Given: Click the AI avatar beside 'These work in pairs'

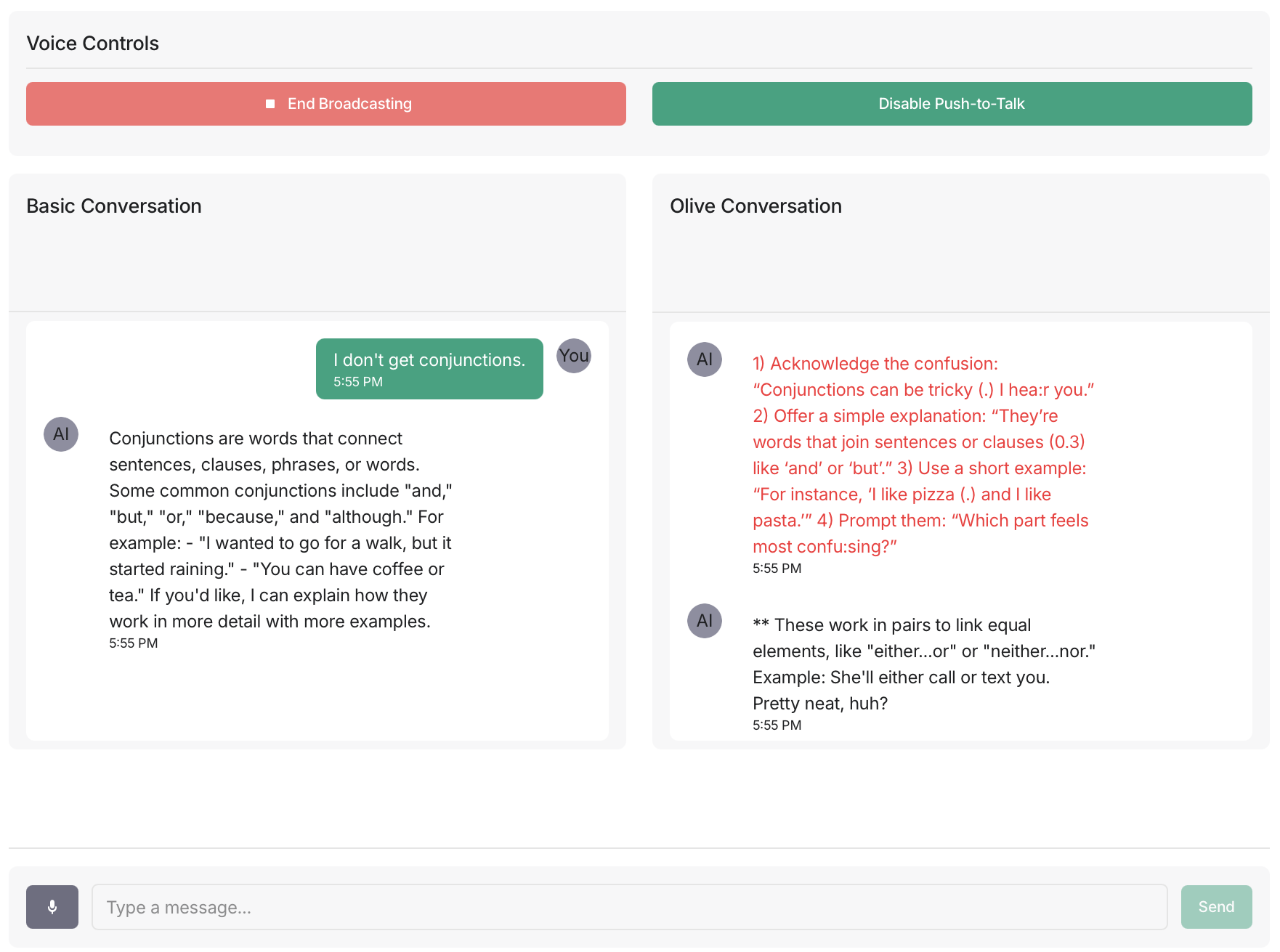Looking at the screenshot, I should 705,621.
